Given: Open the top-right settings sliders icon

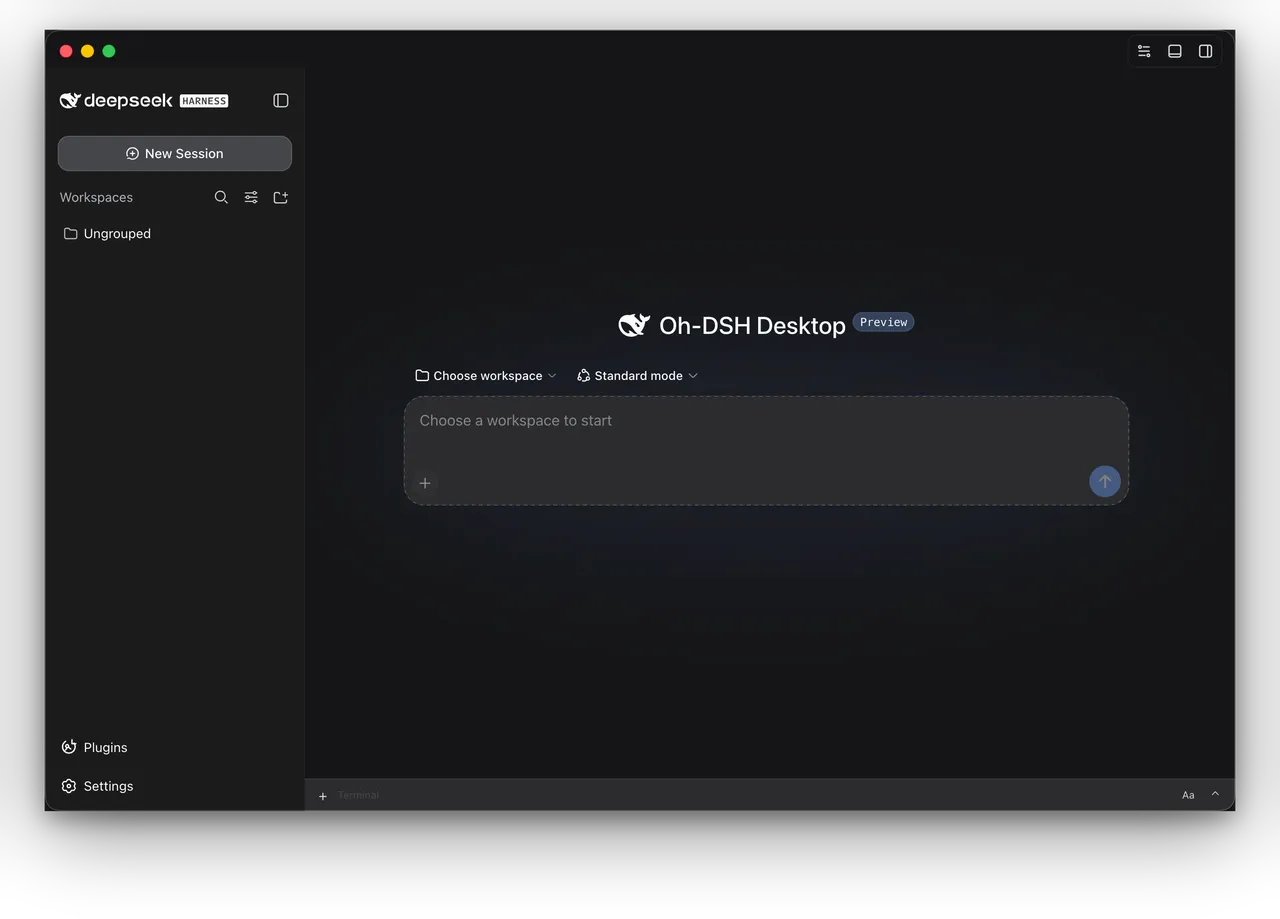Looking at the screenshot, I should pyautogui.click(x=1144, y=51).
